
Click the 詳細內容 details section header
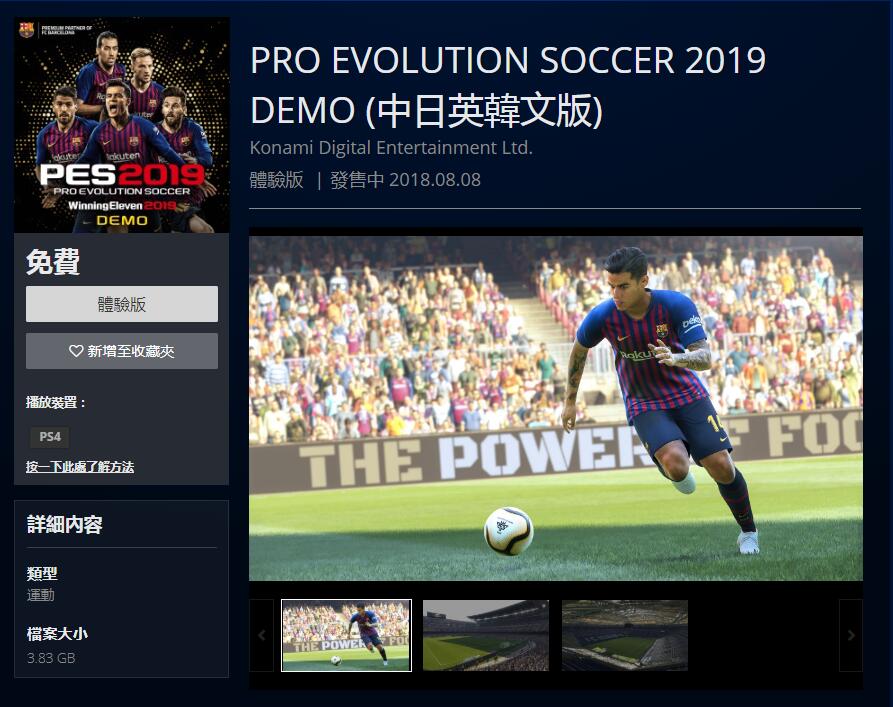(x=64, y=525)
